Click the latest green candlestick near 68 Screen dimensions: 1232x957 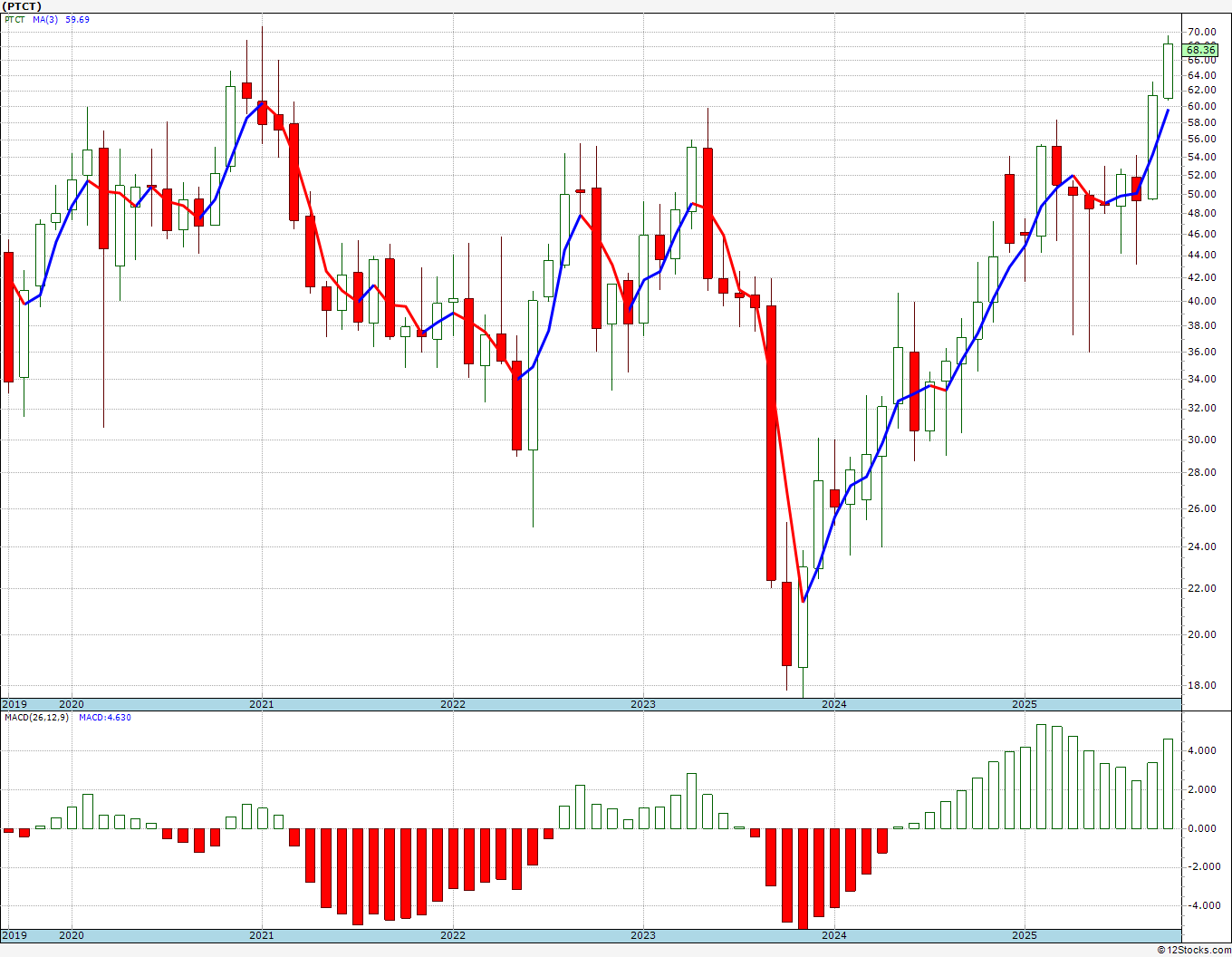pos(1168,71)
